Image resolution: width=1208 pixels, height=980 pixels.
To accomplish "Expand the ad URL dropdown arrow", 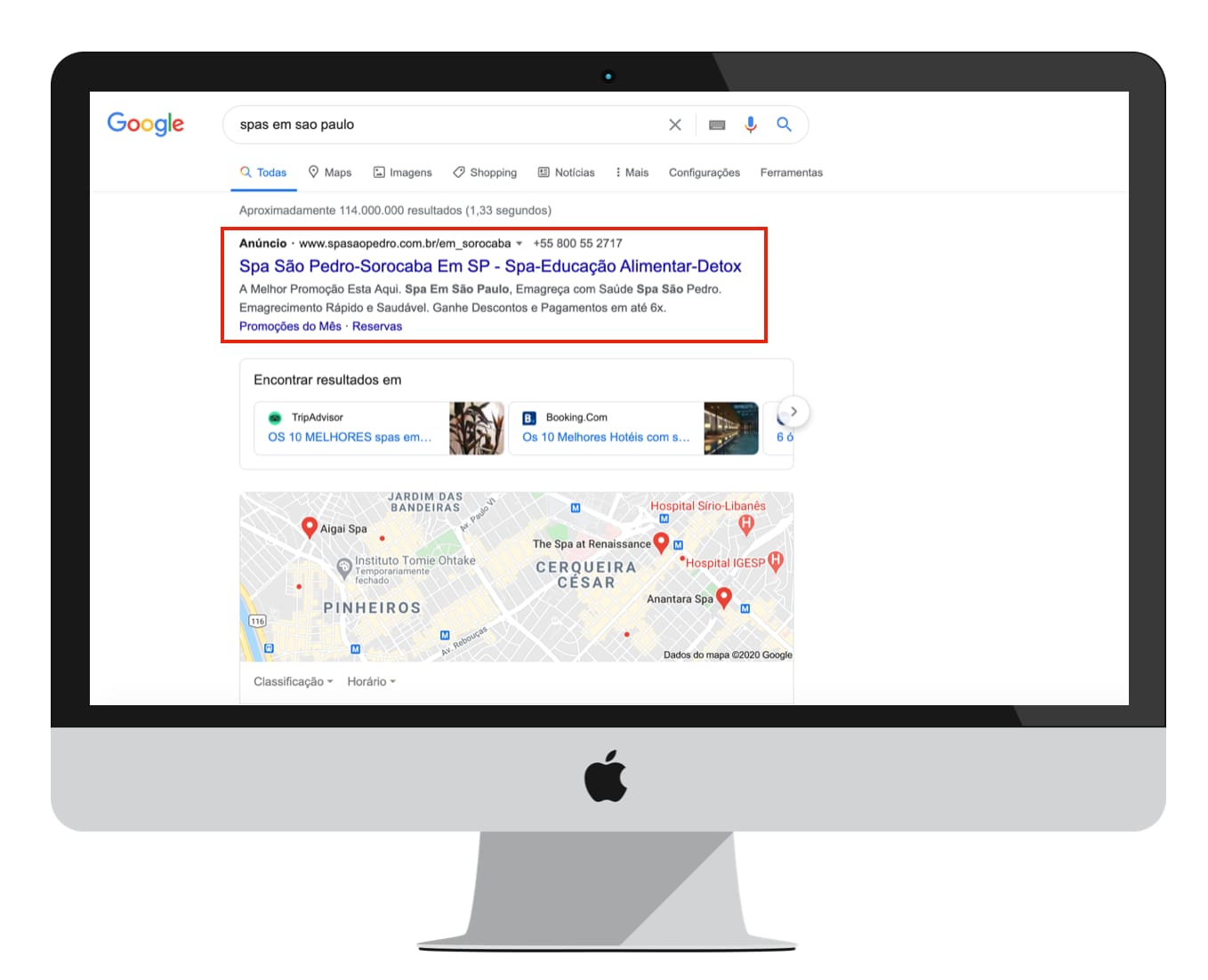I will 519,244.
